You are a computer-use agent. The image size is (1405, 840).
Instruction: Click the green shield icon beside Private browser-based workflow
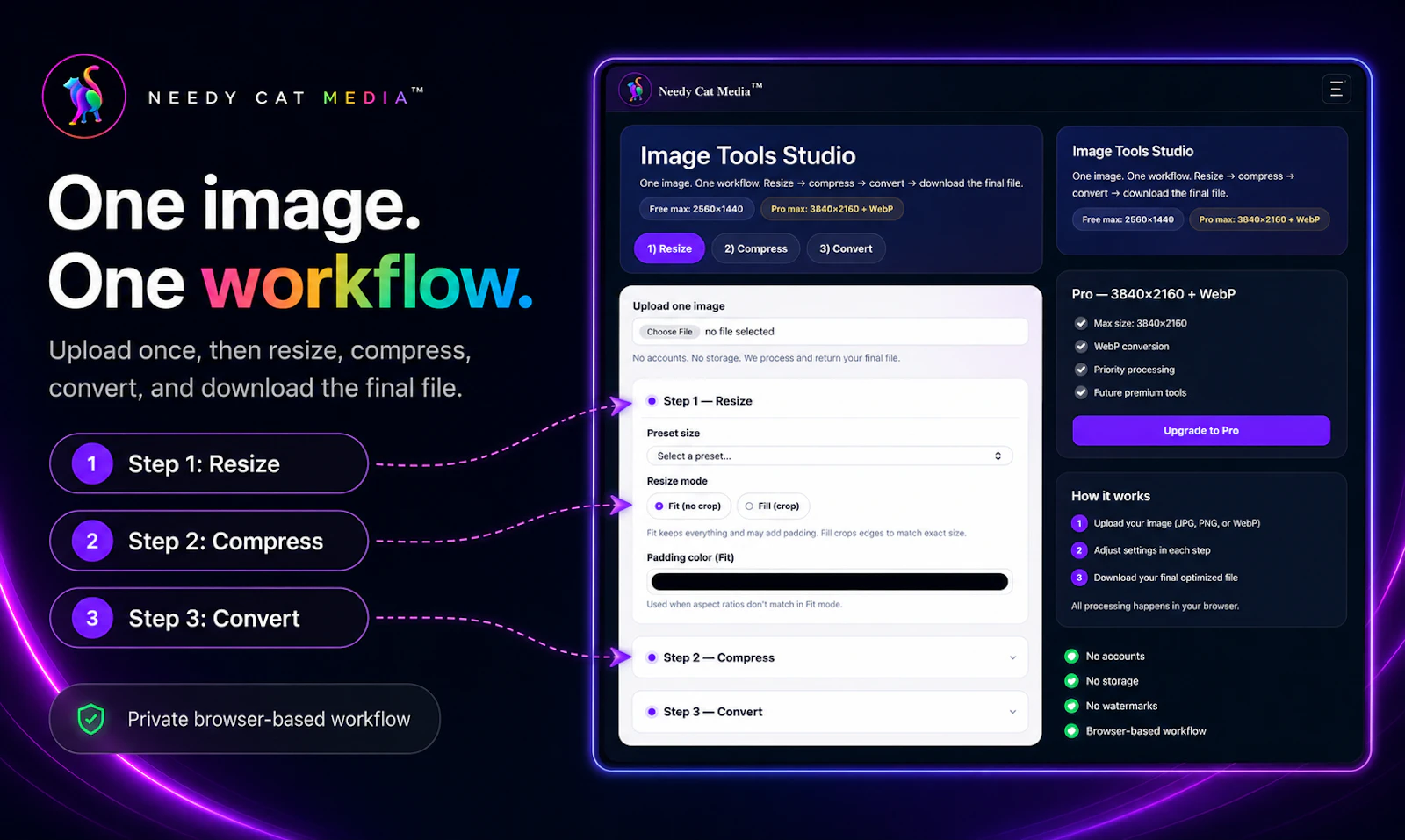[91, 719]
